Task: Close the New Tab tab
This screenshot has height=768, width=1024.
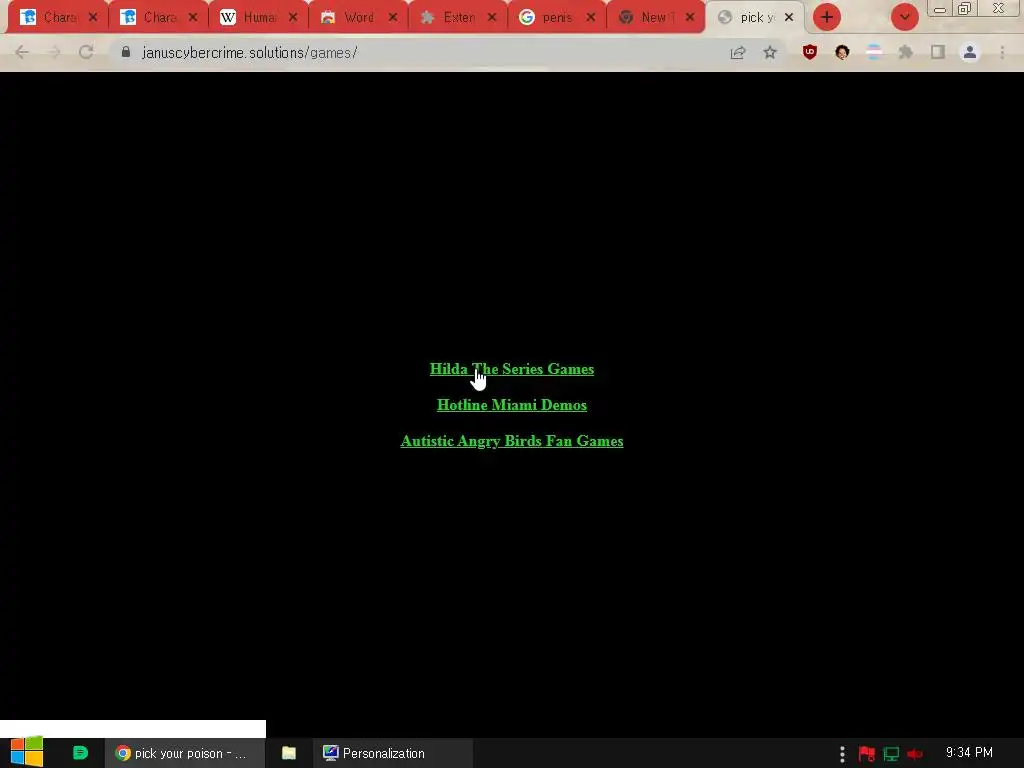Action: 690,18
